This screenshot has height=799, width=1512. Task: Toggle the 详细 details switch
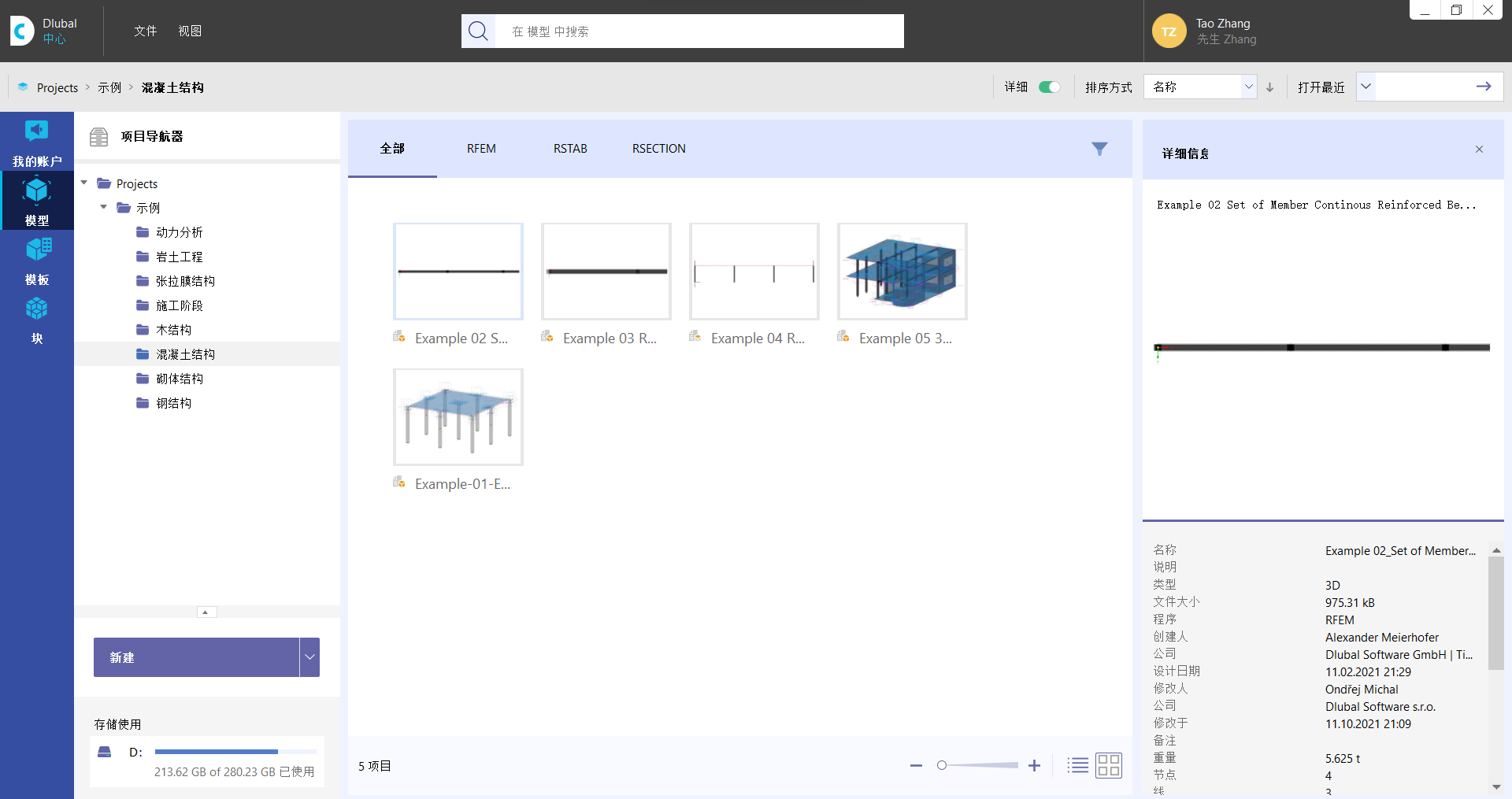(x=1049, y=87)
